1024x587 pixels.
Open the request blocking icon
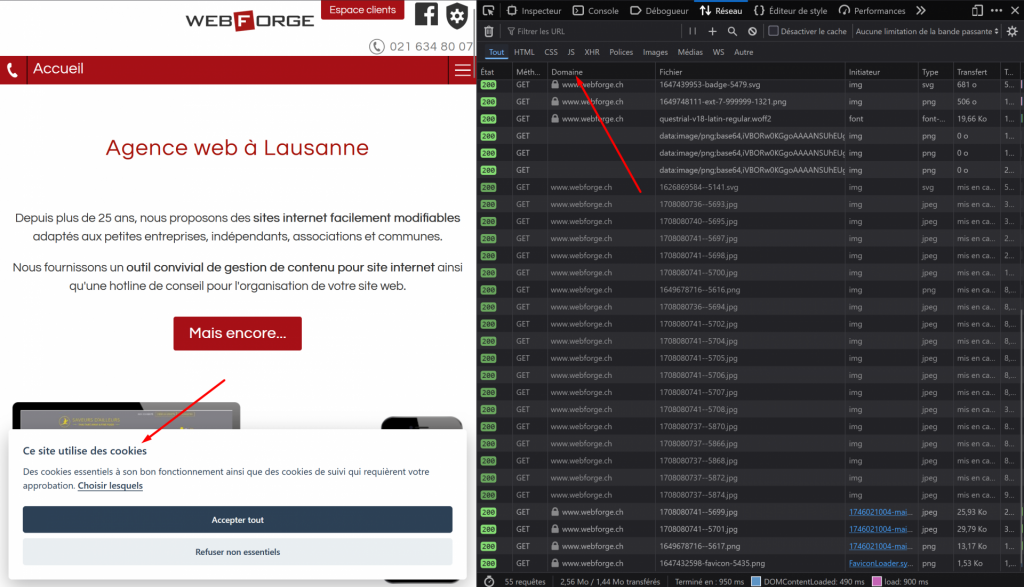[x=752, y=32]
